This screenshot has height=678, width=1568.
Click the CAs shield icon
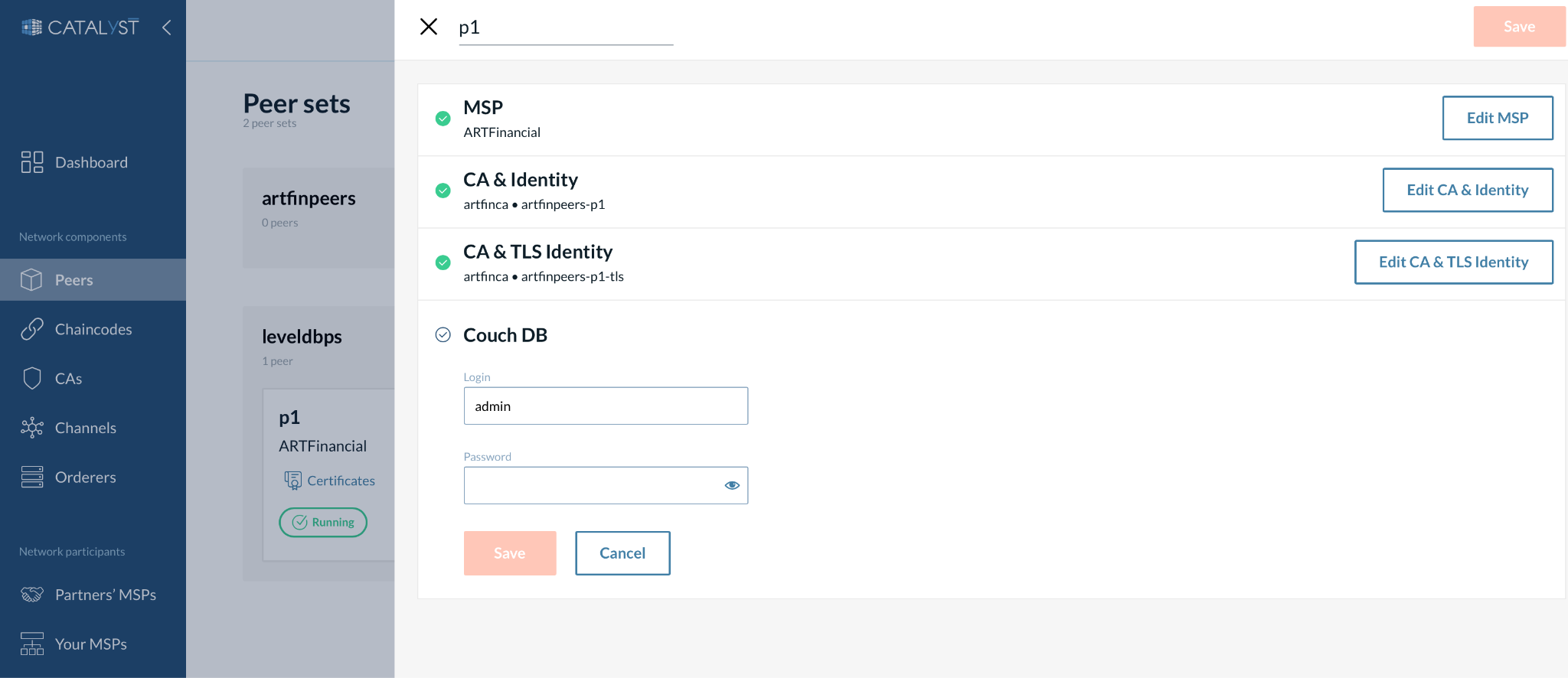click(32, 378)
